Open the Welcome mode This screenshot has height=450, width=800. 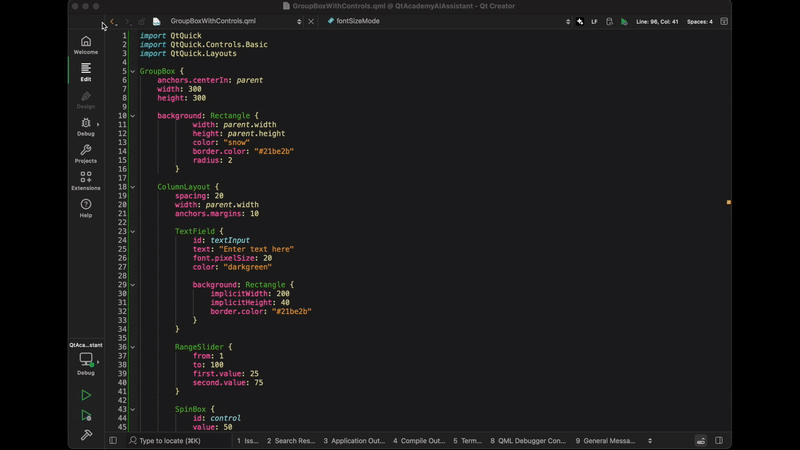85,45
